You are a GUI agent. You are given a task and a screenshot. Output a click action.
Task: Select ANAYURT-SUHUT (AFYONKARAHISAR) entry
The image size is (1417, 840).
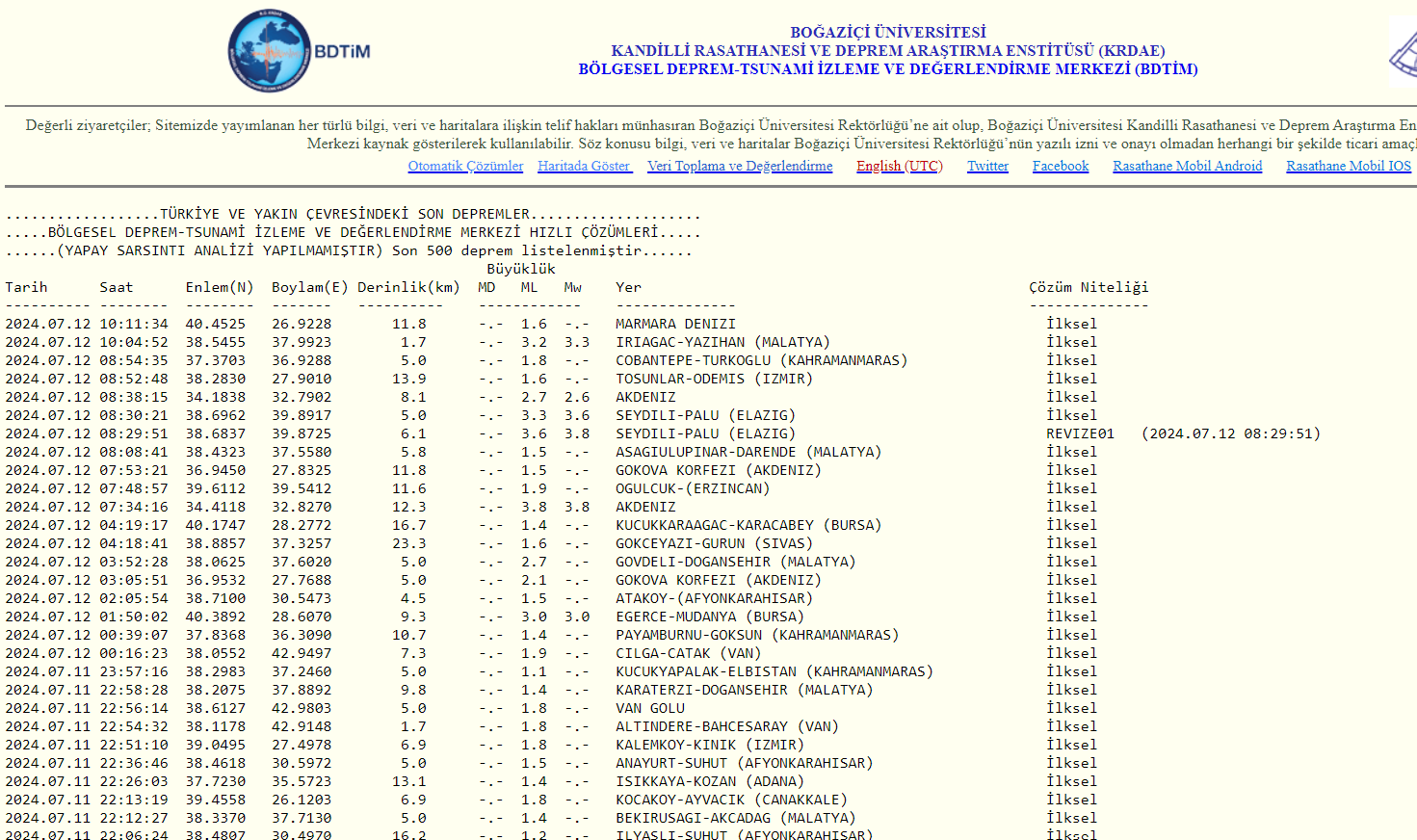point(745,763)
